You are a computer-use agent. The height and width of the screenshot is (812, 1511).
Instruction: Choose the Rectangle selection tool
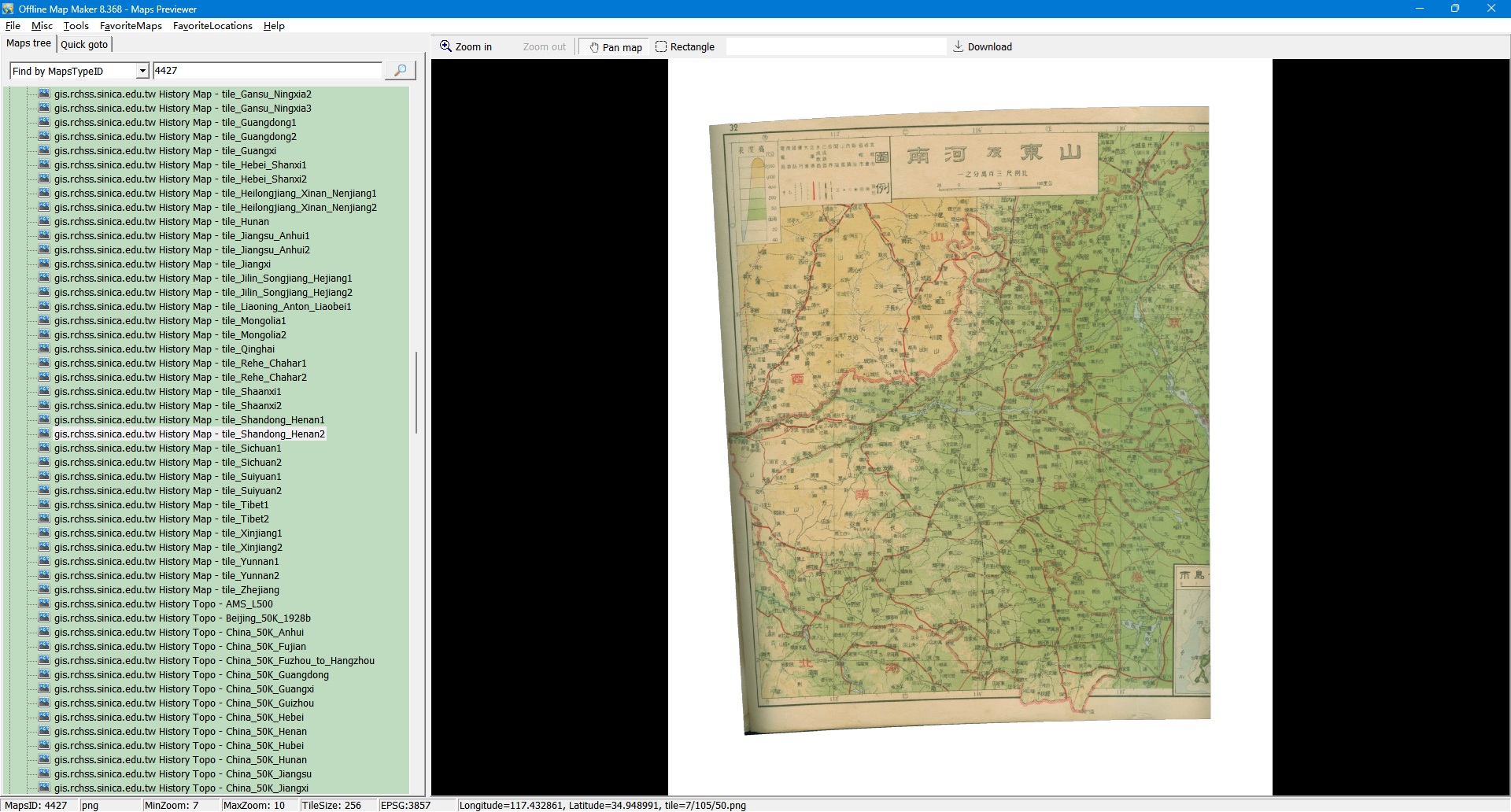pos(685,47)
